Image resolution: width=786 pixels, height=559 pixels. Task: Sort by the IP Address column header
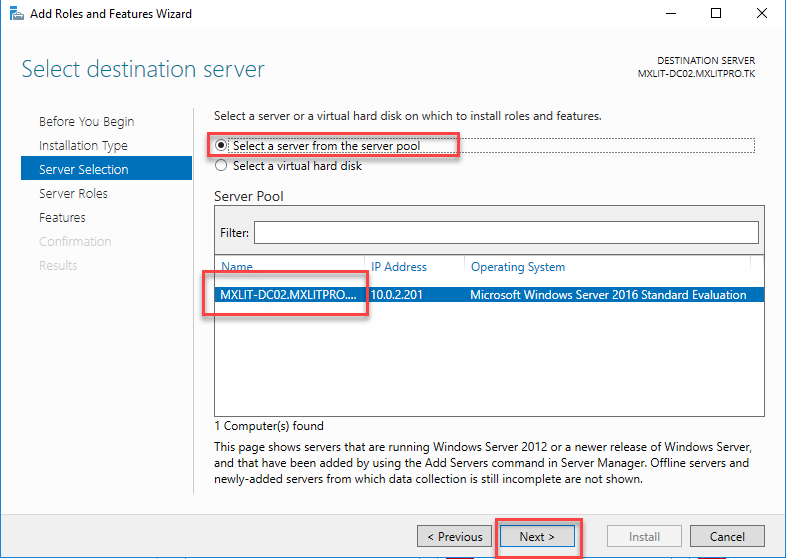coord(399,267)
